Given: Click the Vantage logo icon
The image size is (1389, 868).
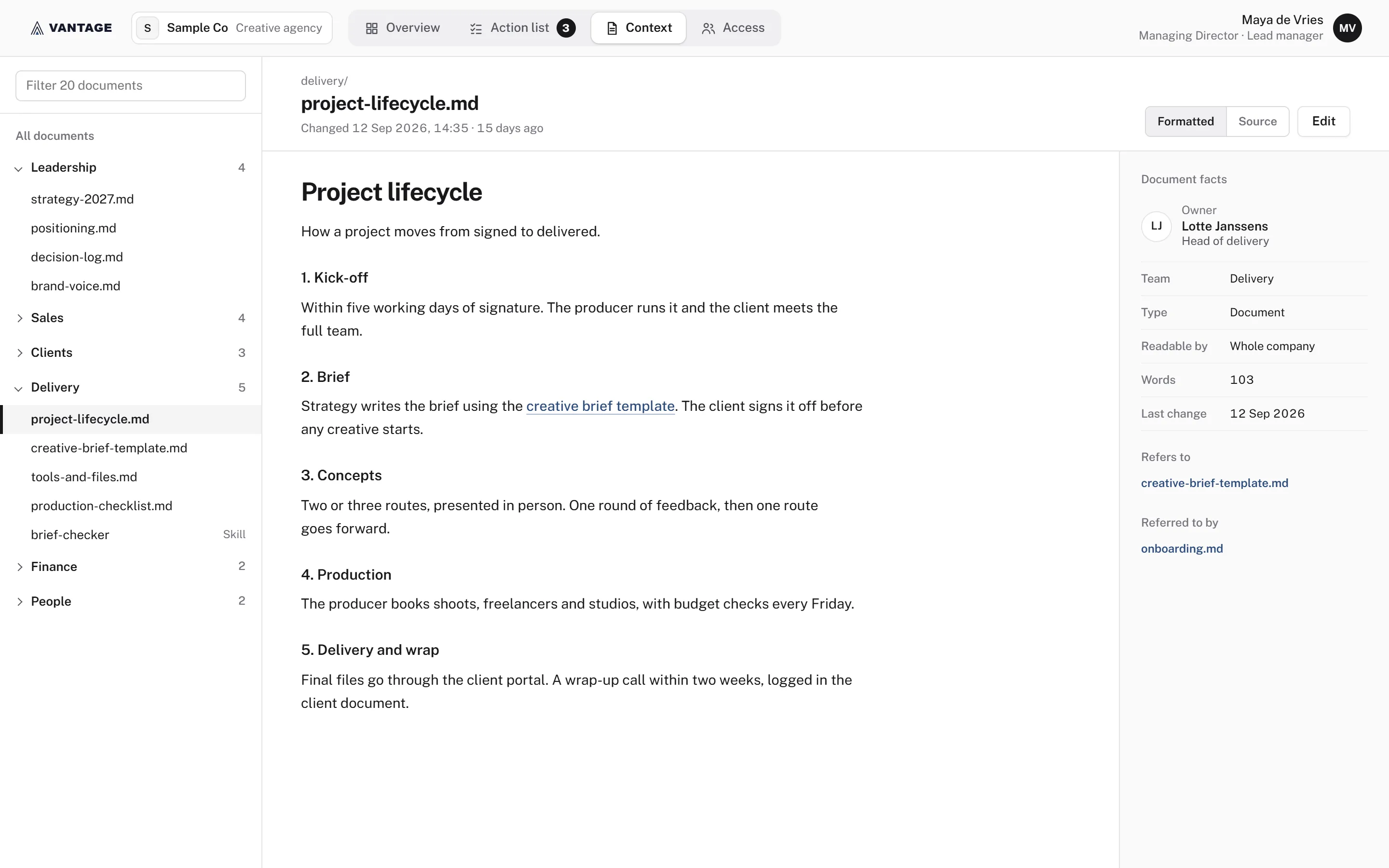Looking at the screenshot, I should 37,28.
